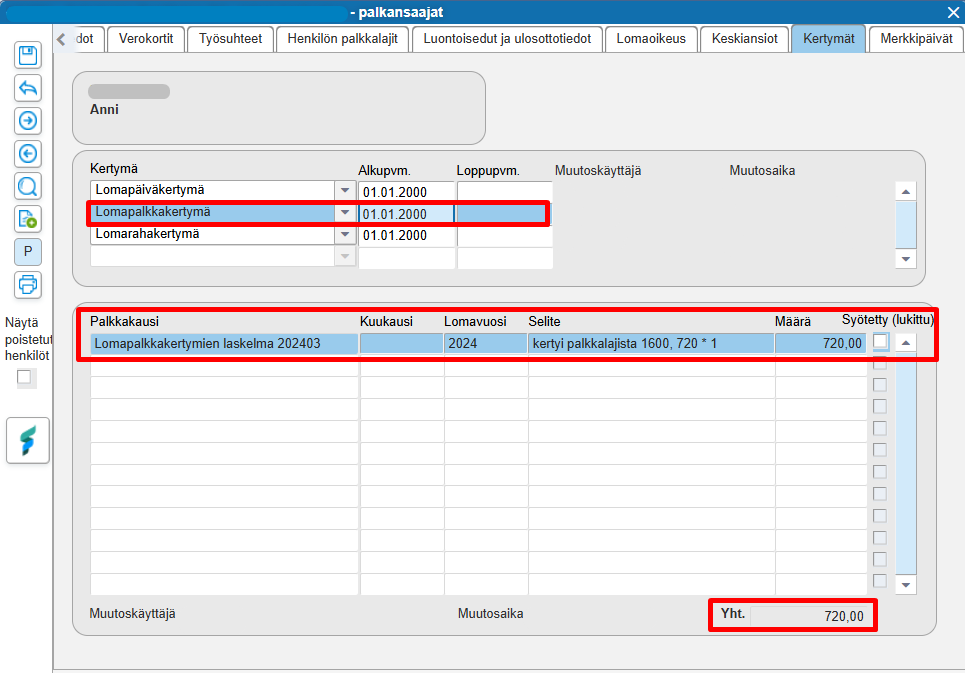The image size is (965, 673).
Task: Switch to the Työsuhteet tab
Action: [230, 39]
